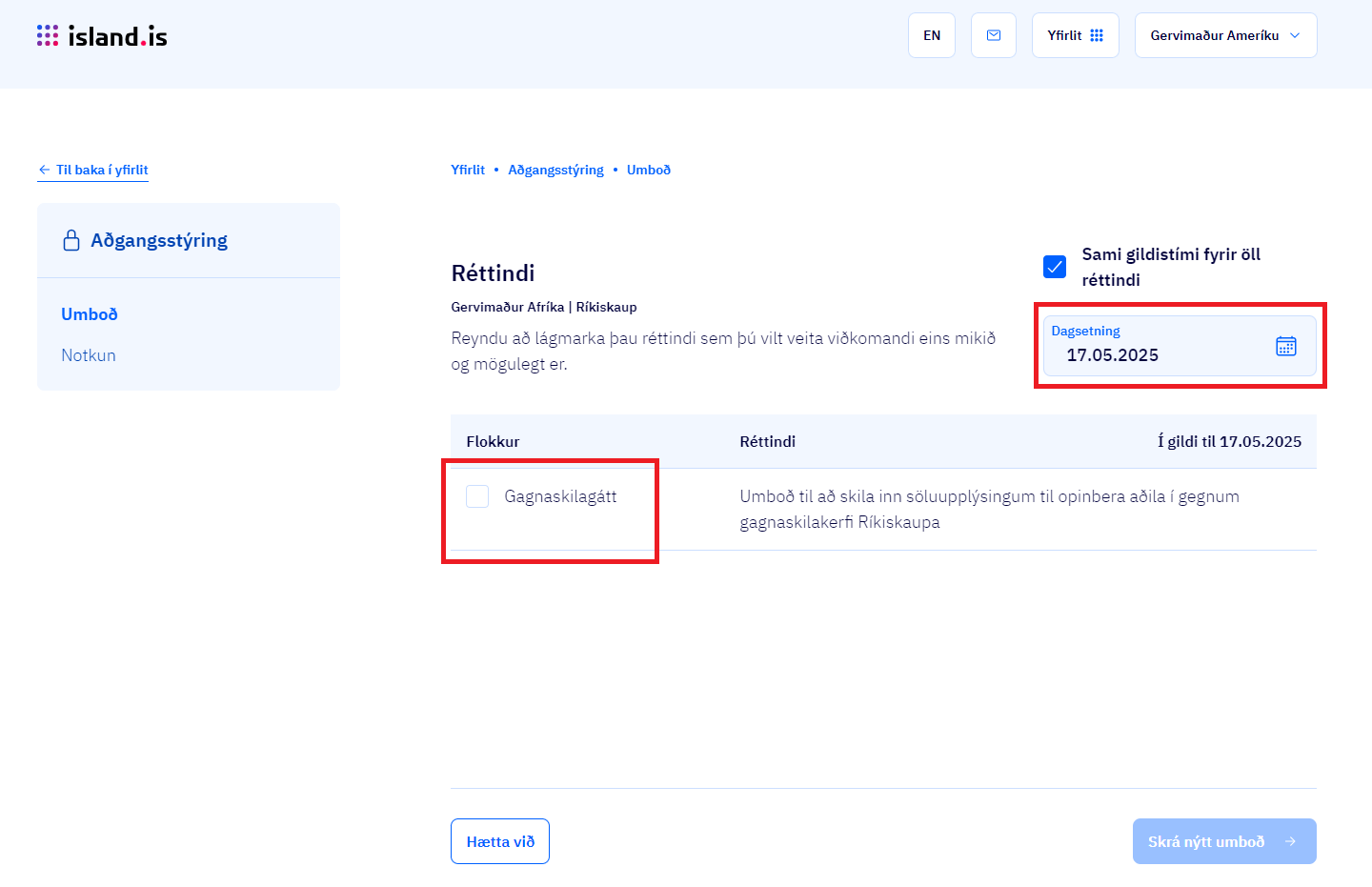Go back via Til baka í yfirlit
The width and height of the screenshot is (1372, 887).
point(93,170)
